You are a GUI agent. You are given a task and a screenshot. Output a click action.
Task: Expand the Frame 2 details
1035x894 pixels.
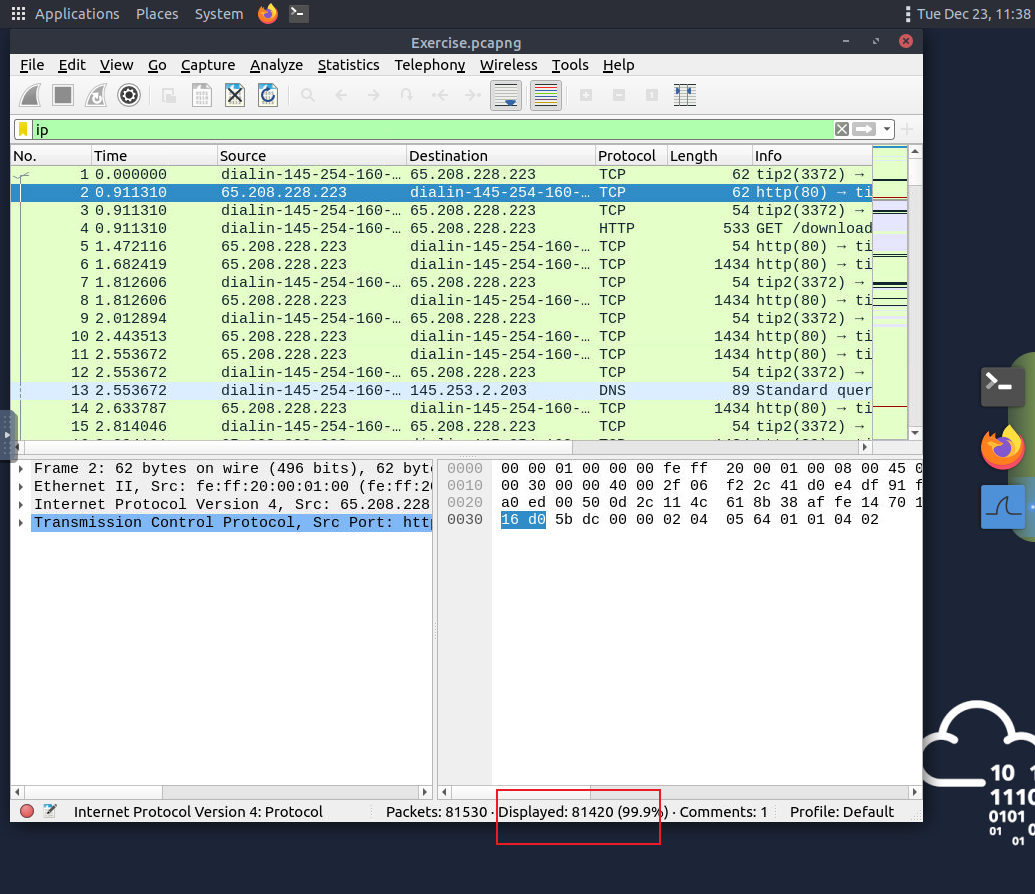coord(21,469)
